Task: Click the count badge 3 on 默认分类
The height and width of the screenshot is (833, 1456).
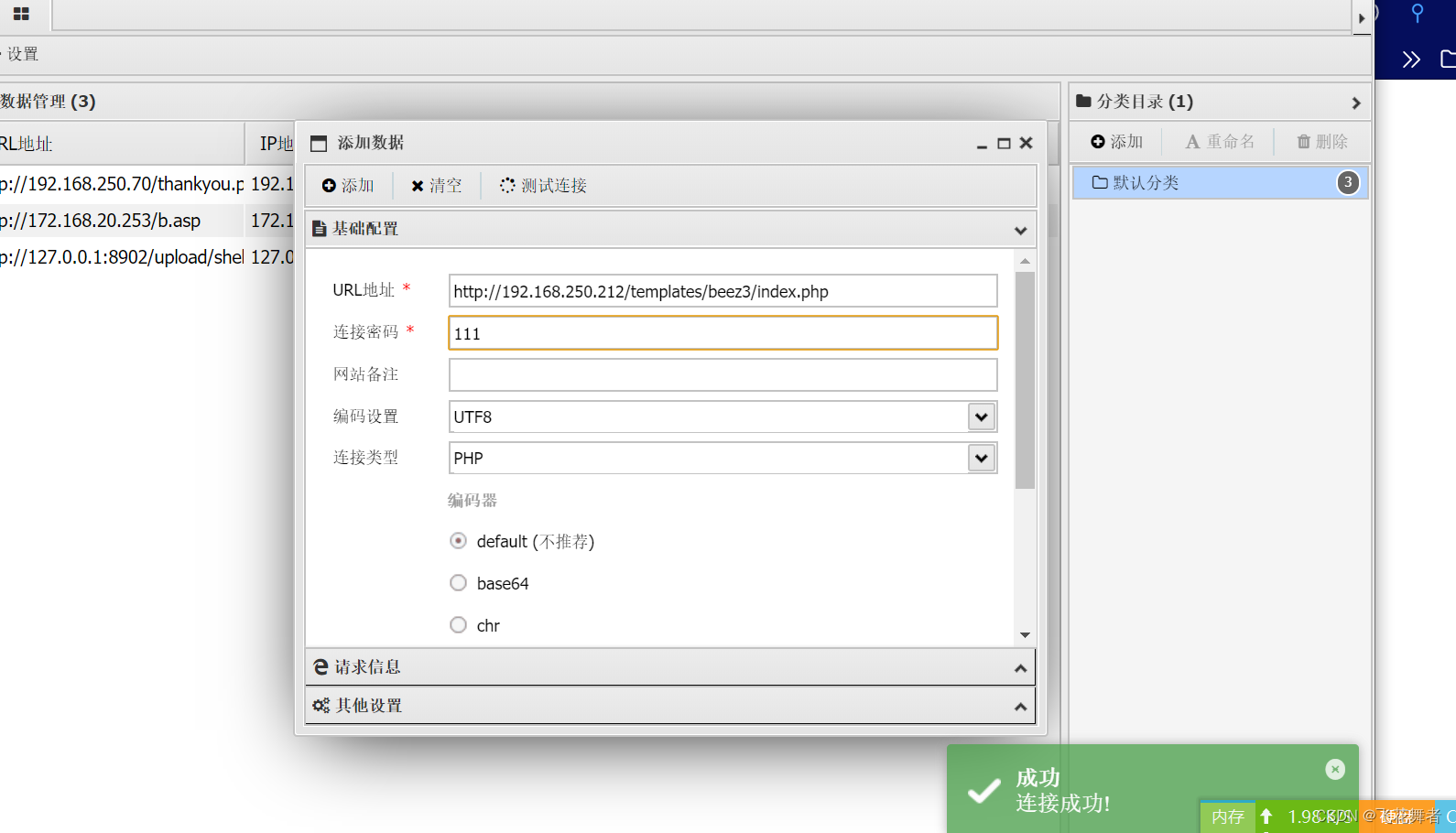Action: [1348, 182]
